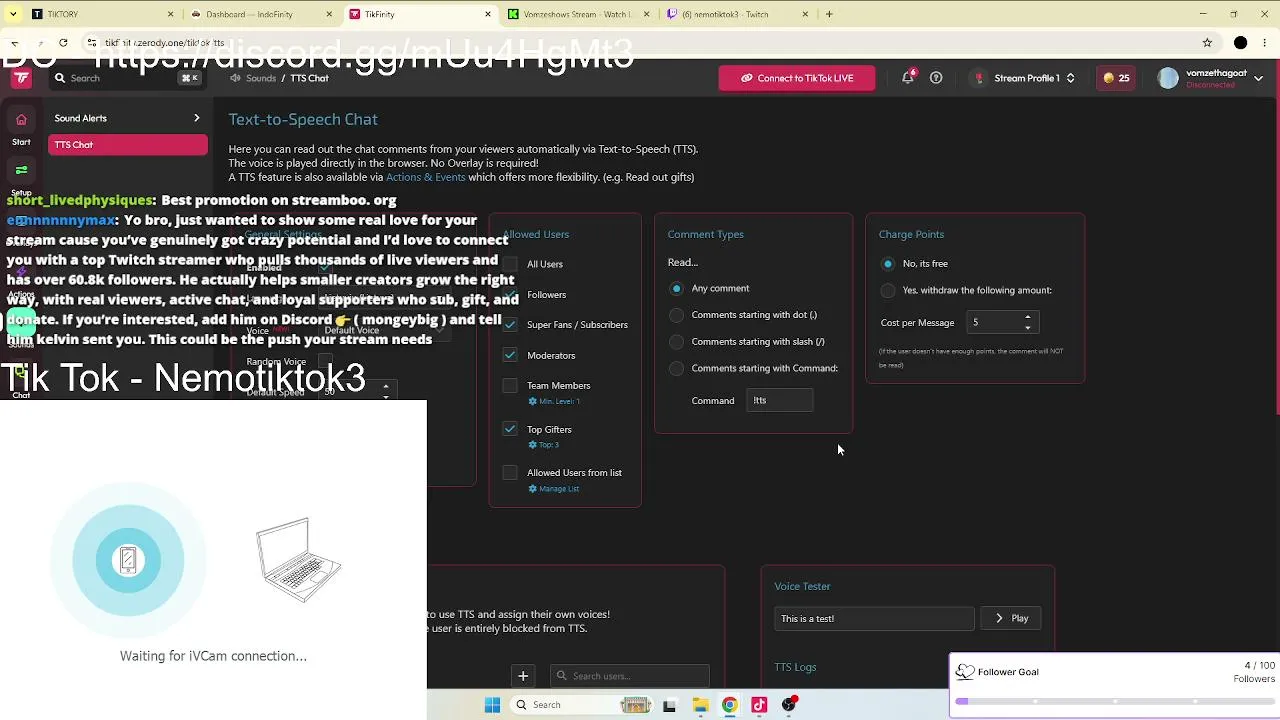Click the gear icon beside Manage List

tap(533, 489)
